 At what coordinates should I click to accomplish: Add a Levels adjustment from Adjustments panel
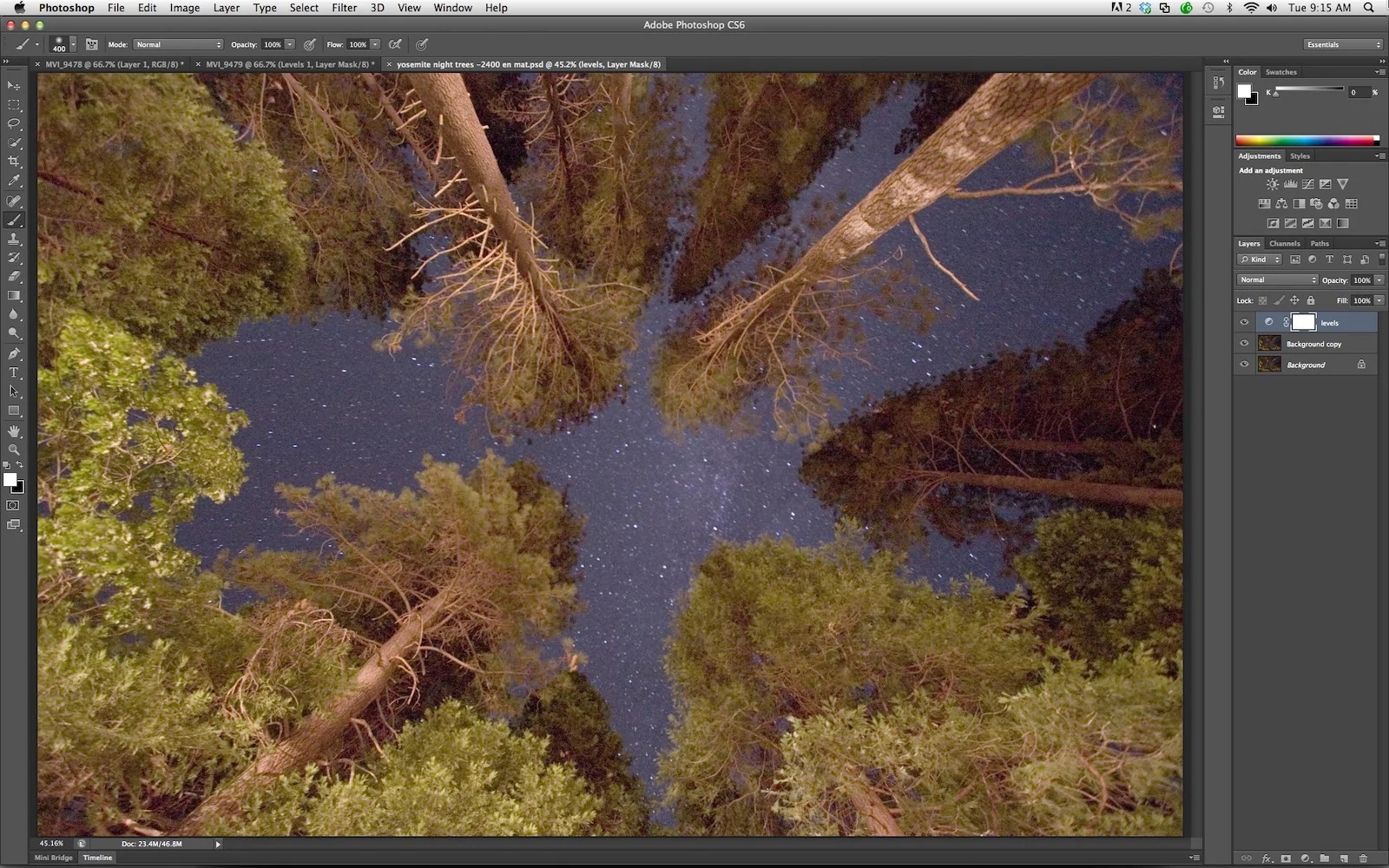click(x=1290, y=184)
